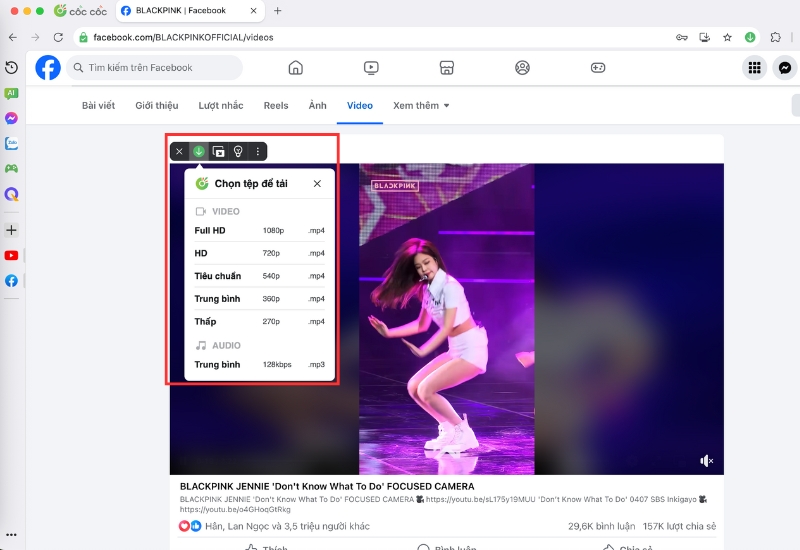Click the password key icon in address bar
Screen dimensions: 800x550
point(682,37)
